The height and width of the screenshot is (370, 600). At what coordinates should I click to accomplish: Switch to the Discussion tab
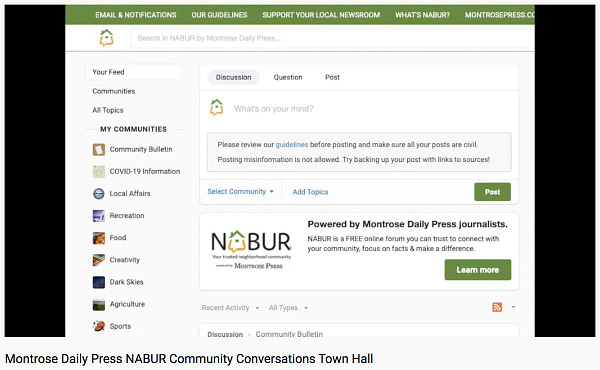(233, 77)
